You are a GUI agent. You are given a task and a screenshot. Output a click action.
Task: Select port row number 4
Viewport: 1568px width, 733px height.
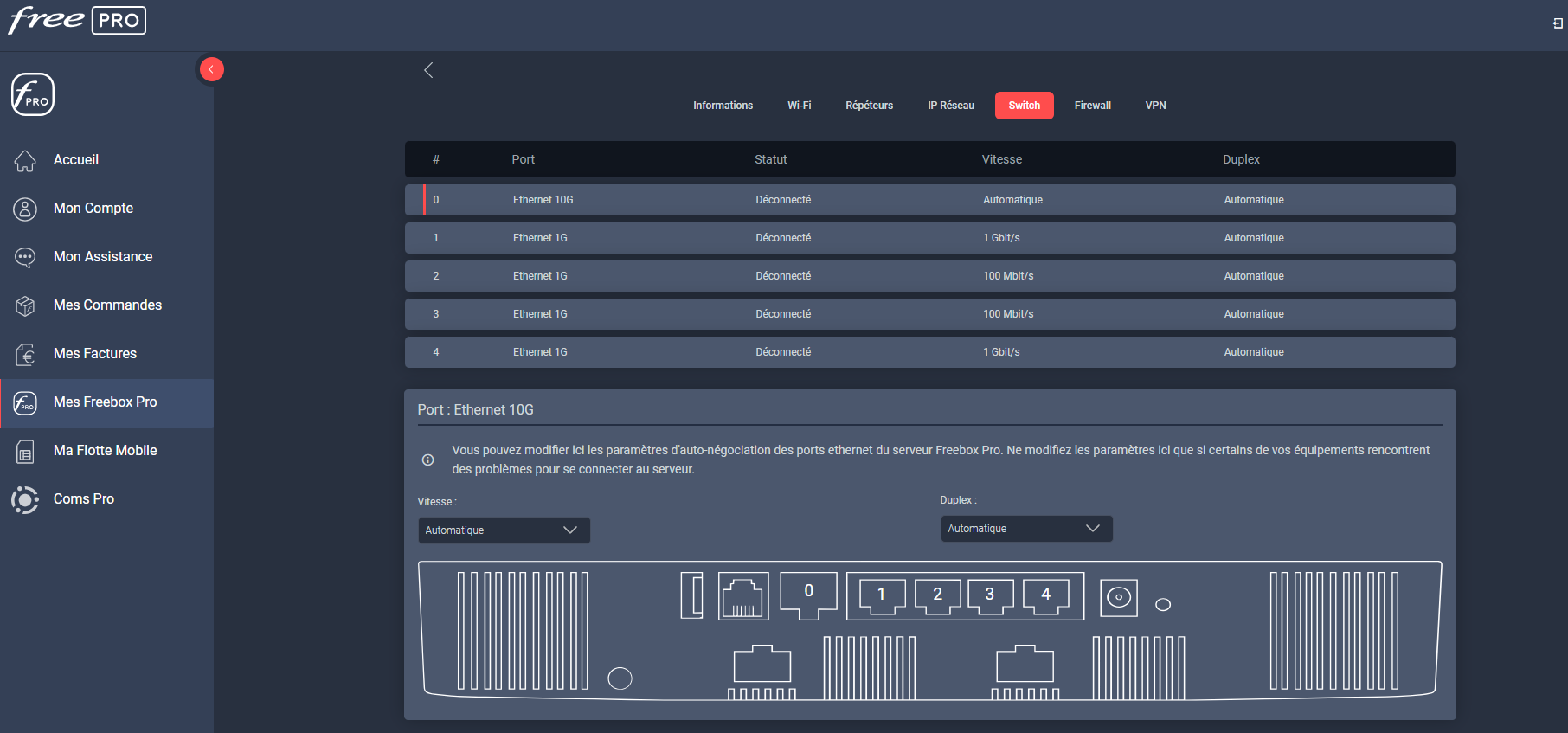[x=929, y=352]
